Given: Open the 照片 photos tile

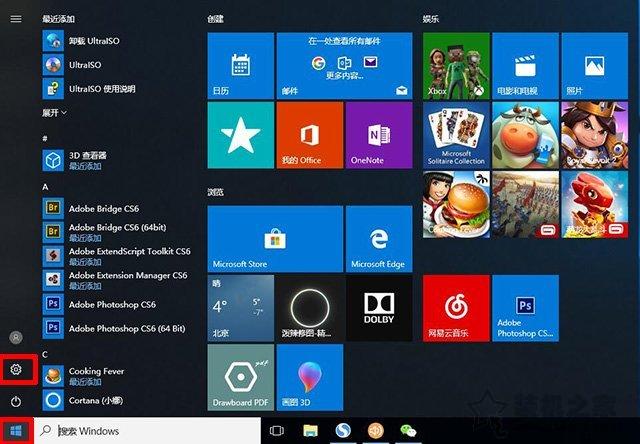Looking at the screenshot, I should click(x=595, y=66).
